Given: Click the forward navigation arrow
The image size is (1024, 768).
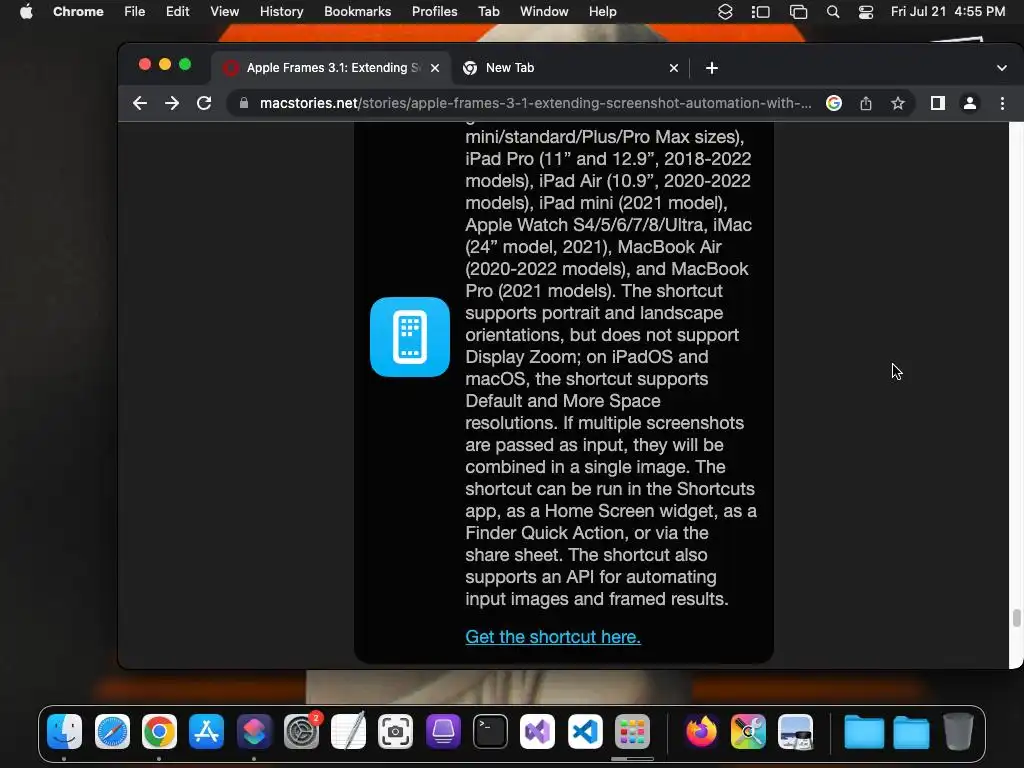Looking at the screenshot, I should 172,103.
